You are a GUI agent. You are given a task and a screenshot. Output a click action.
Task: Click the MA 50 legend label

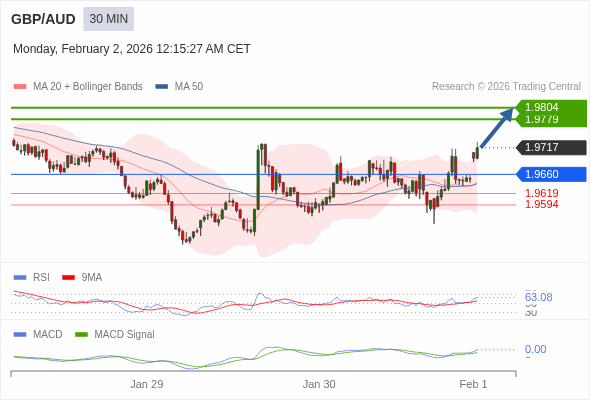tap(189, 87)
